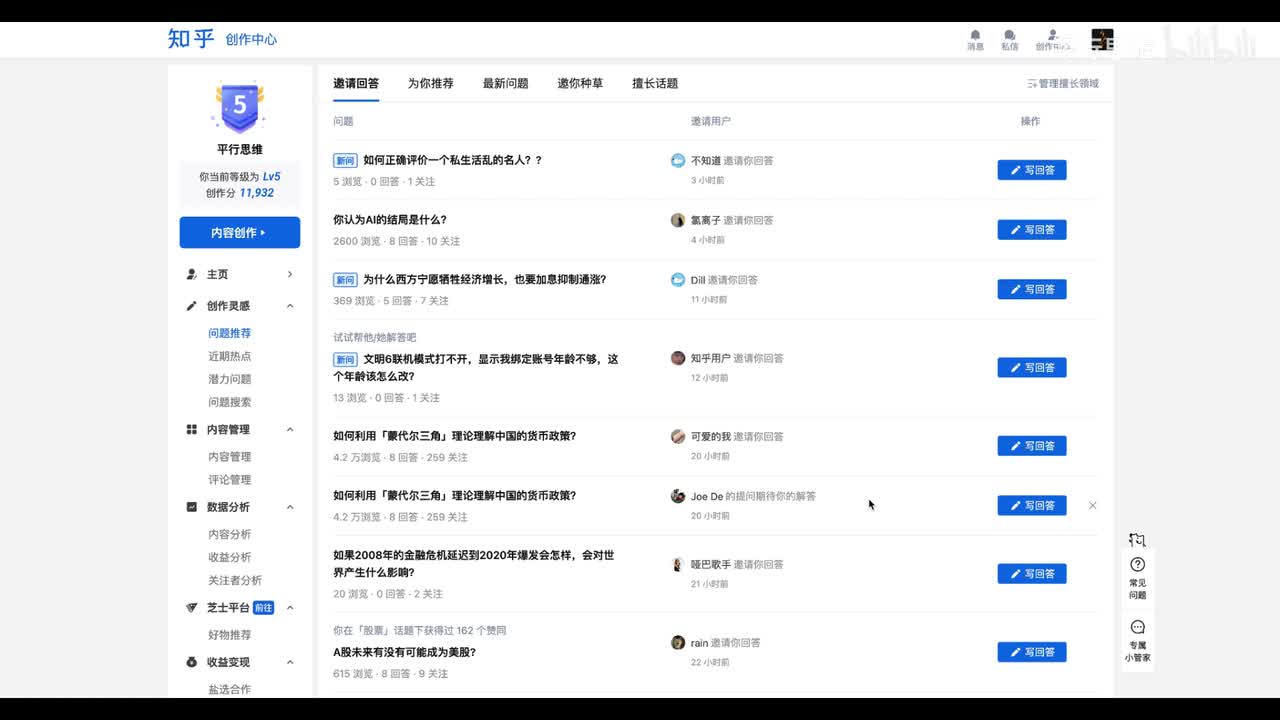Expand the 主页 sidebar item
Image resolution: width=1280 pixels, height=720 pixels.
point(290,274)
